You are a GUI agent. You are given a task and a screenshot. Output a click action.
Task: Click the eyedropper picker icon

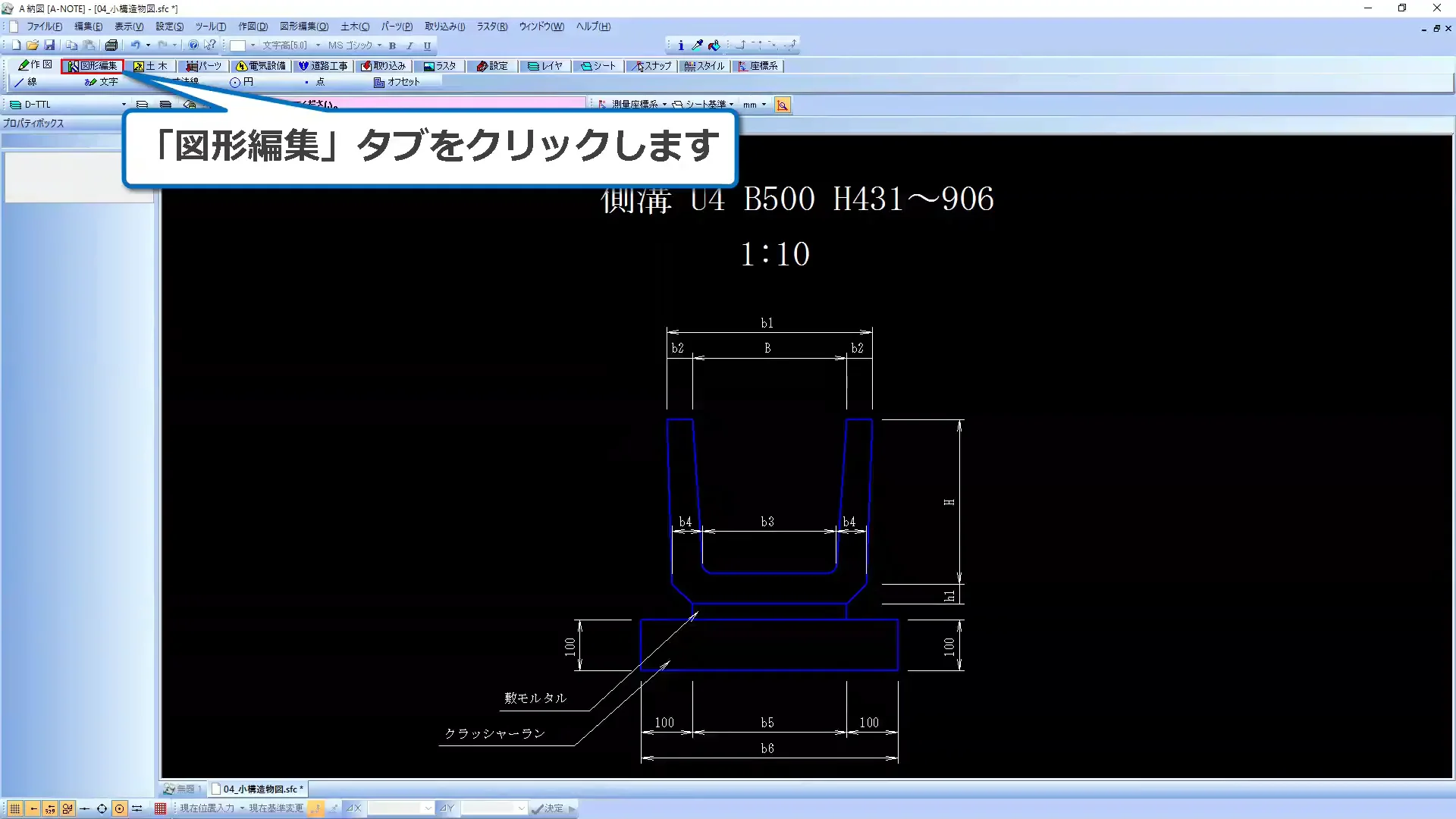click(697, 45)
